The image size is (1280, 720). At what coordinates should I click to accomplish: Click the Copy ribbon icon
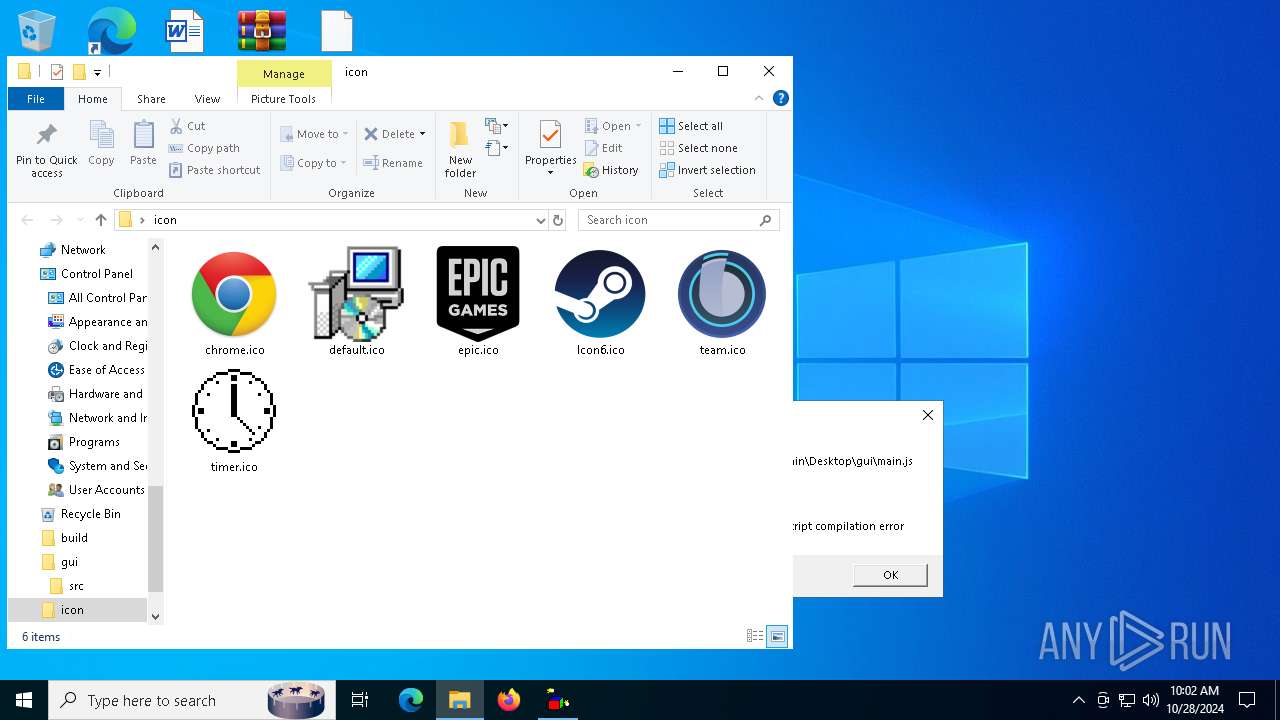(x=101, y=143)
